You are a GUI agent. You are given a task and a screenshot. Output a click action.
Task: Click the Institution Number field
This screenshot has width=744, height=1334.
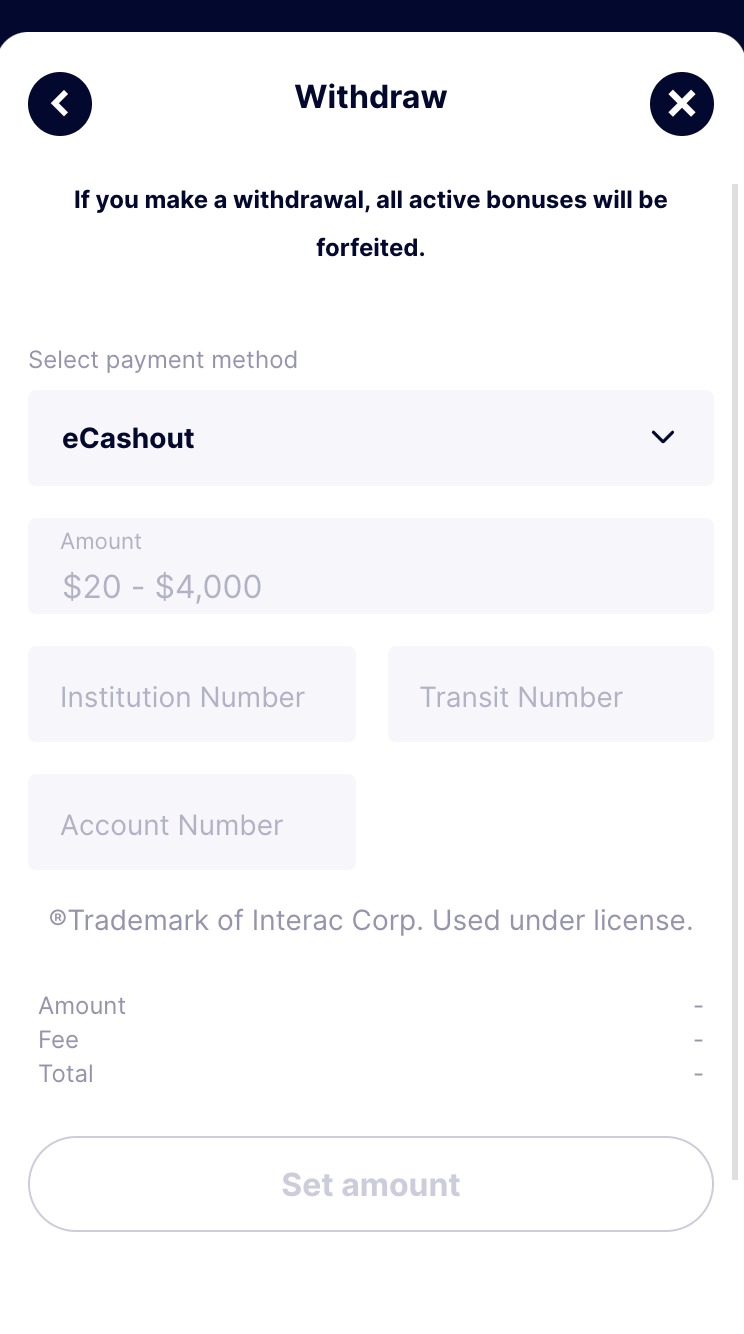coord(192,695)
